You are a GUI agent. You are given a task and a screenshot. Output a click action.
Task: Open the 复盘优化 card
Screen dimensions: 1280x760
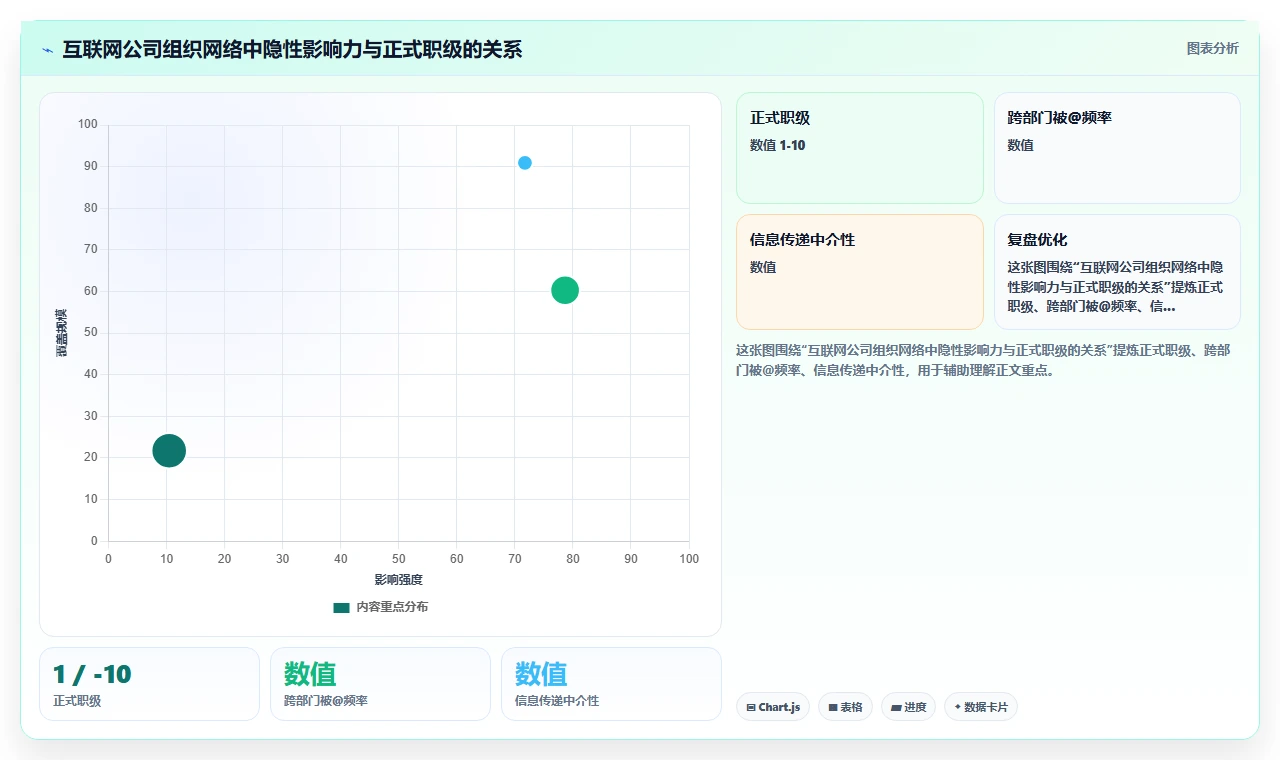[x=1117, y=272]
